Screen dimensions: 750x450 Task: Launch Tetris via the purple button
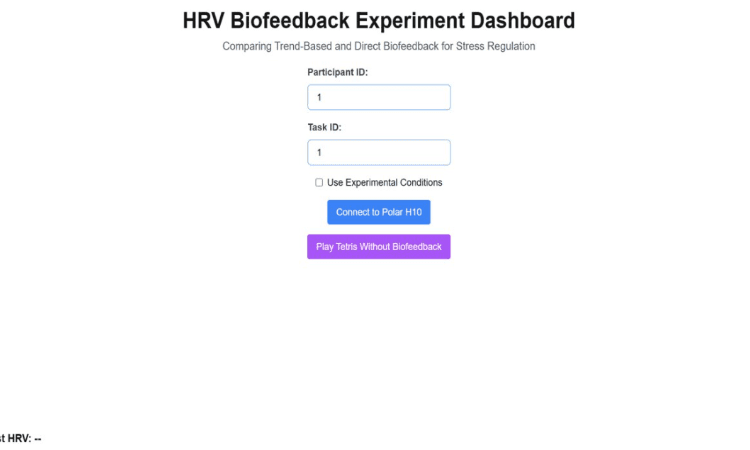(378, 247)
